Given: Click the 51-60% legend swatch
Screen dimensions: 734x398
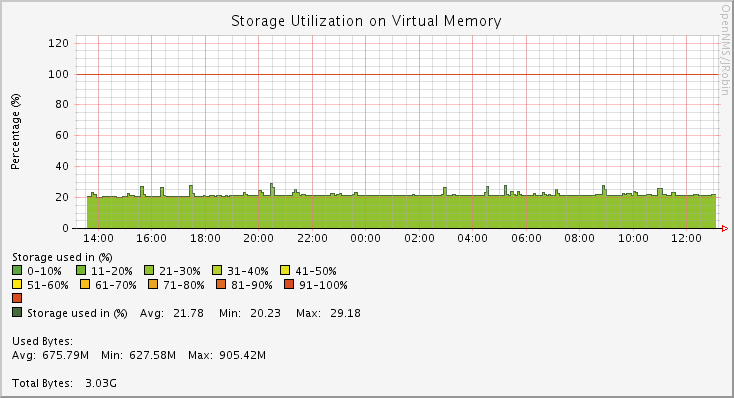Looking at the screenshot, I should [17, 284].
